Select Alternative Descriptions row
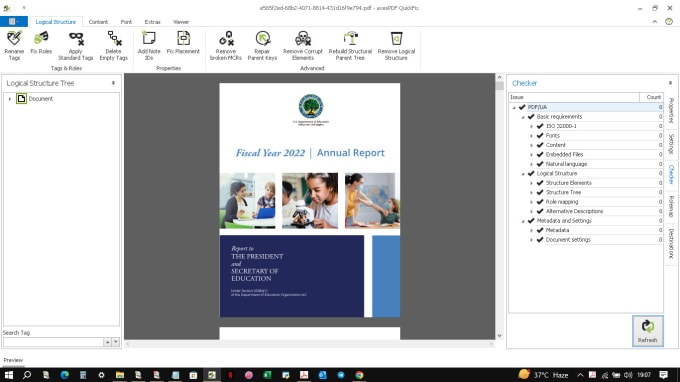 click(x=586, y=211)
